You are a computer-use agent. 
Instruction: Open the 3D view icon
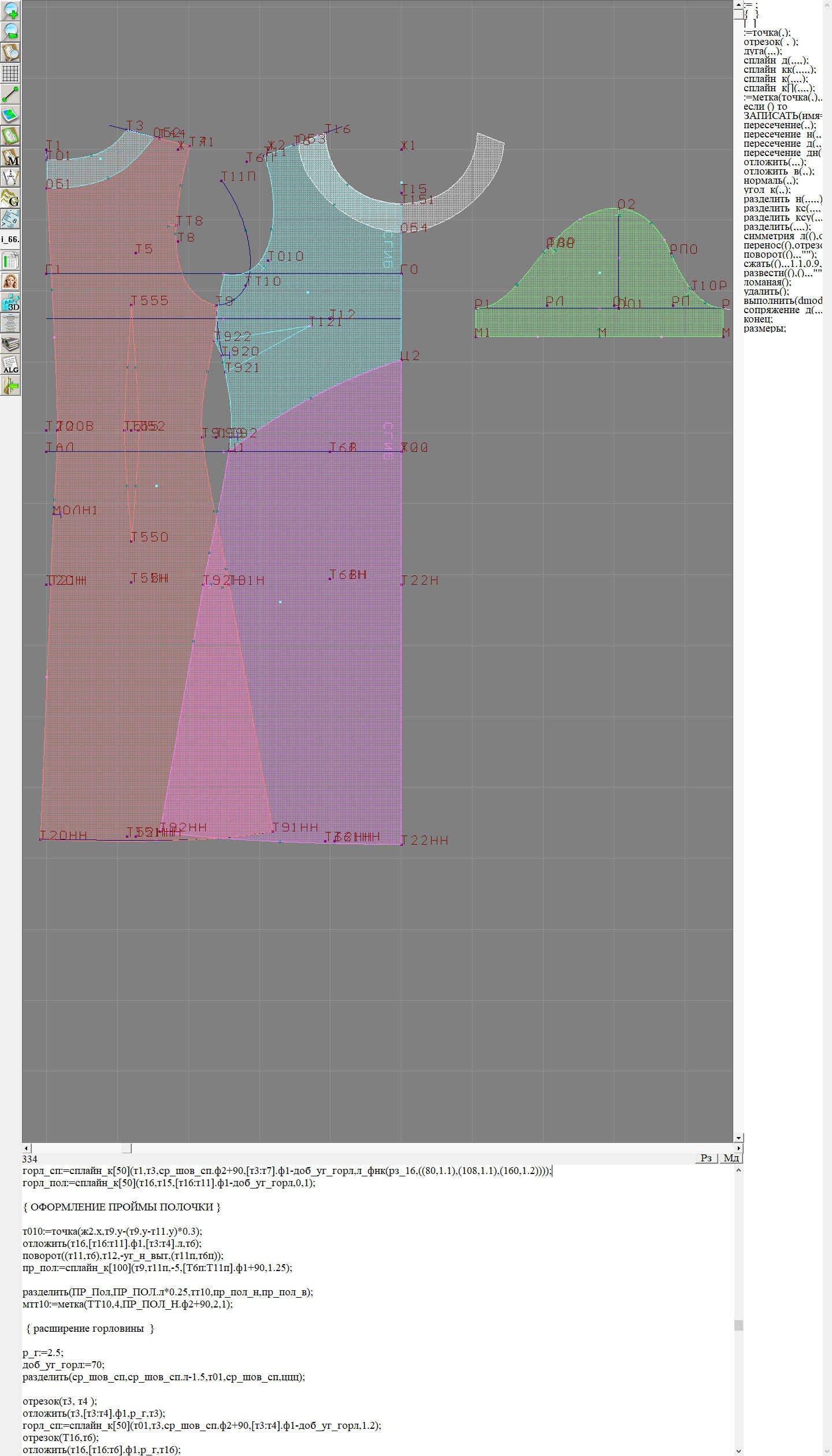[x=10, y=302]
